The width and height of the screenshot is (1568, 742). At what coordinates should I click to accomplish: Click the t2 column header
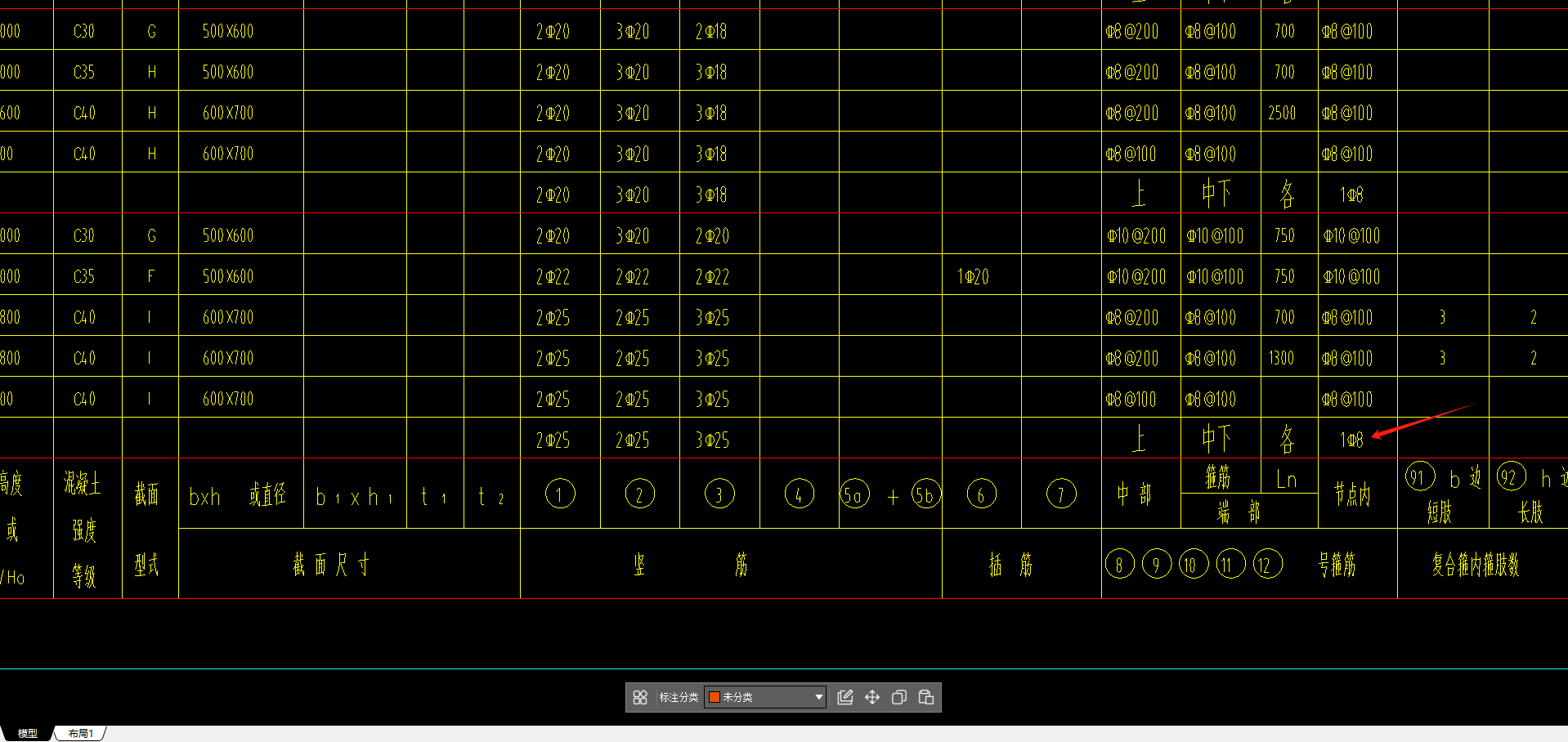click(x=491, y=496)
